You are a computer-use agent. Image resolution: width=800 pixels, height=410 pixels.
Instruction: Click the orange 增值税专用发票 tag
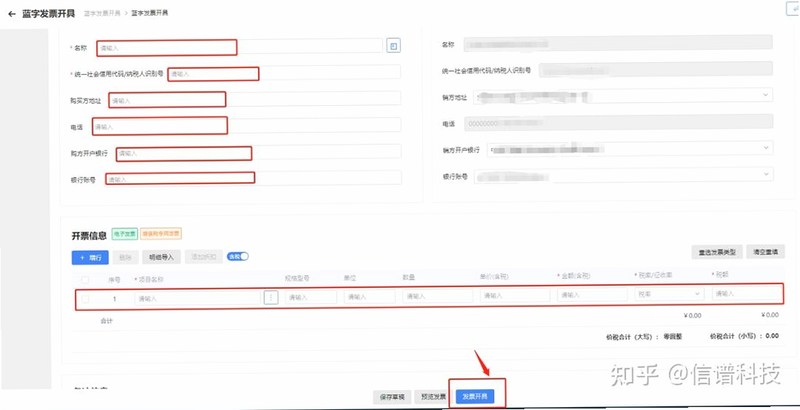click(161, 234)
